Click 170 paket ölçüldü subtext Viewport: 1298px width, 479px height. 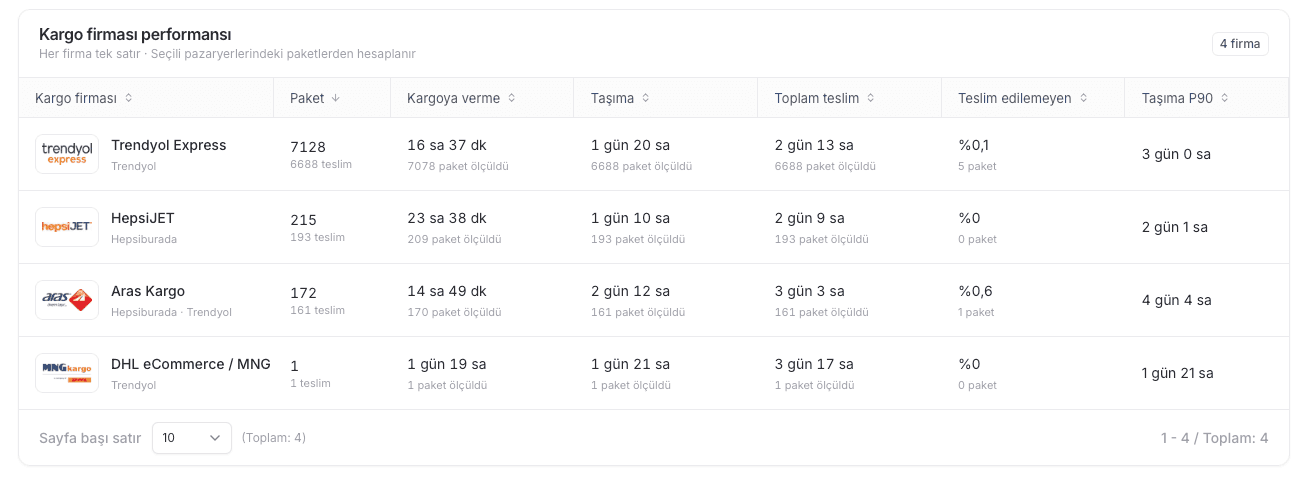click(455, 312)
